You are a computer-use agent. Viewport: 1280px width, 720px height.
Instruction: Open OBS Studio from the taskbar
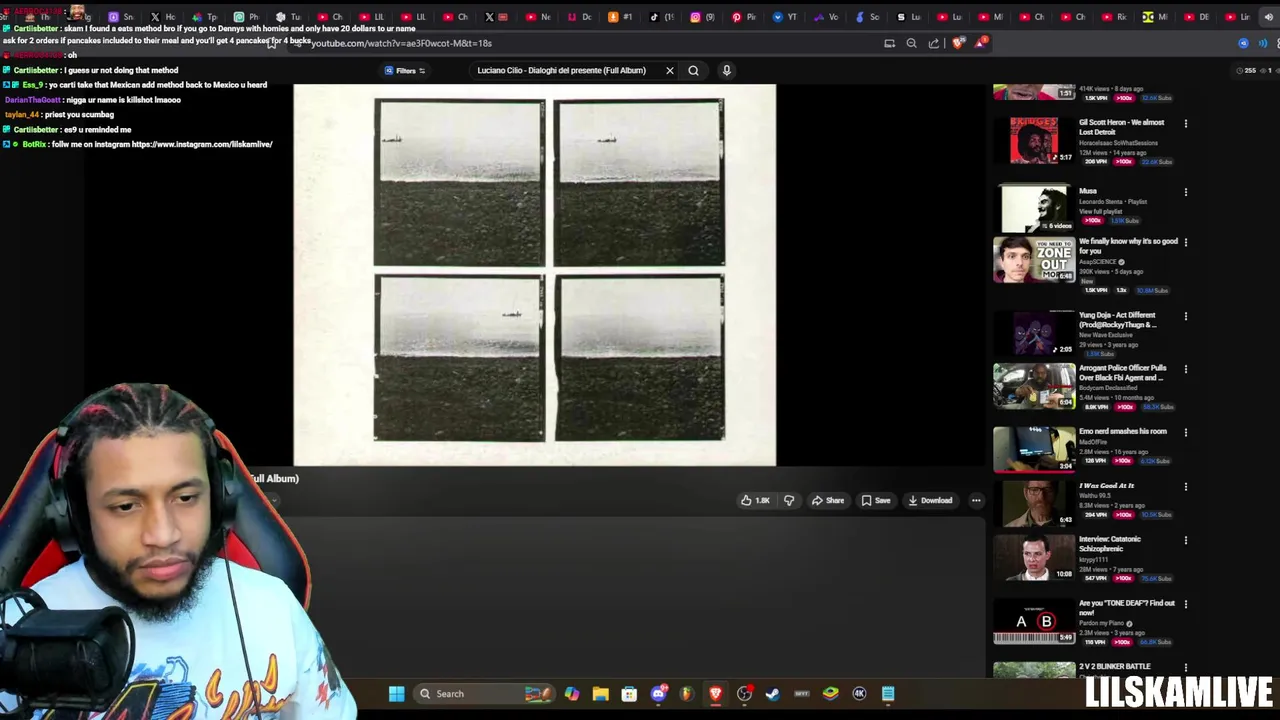tap(744, 694)
